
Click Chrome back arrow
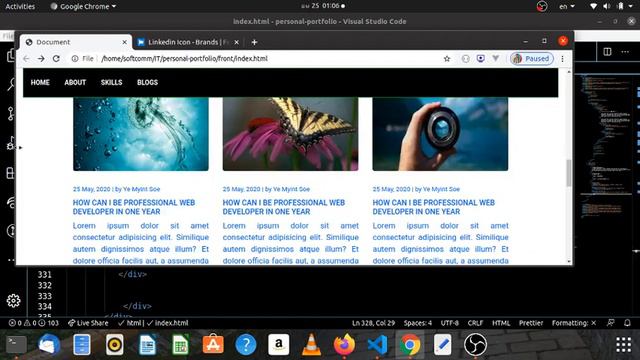26,59
